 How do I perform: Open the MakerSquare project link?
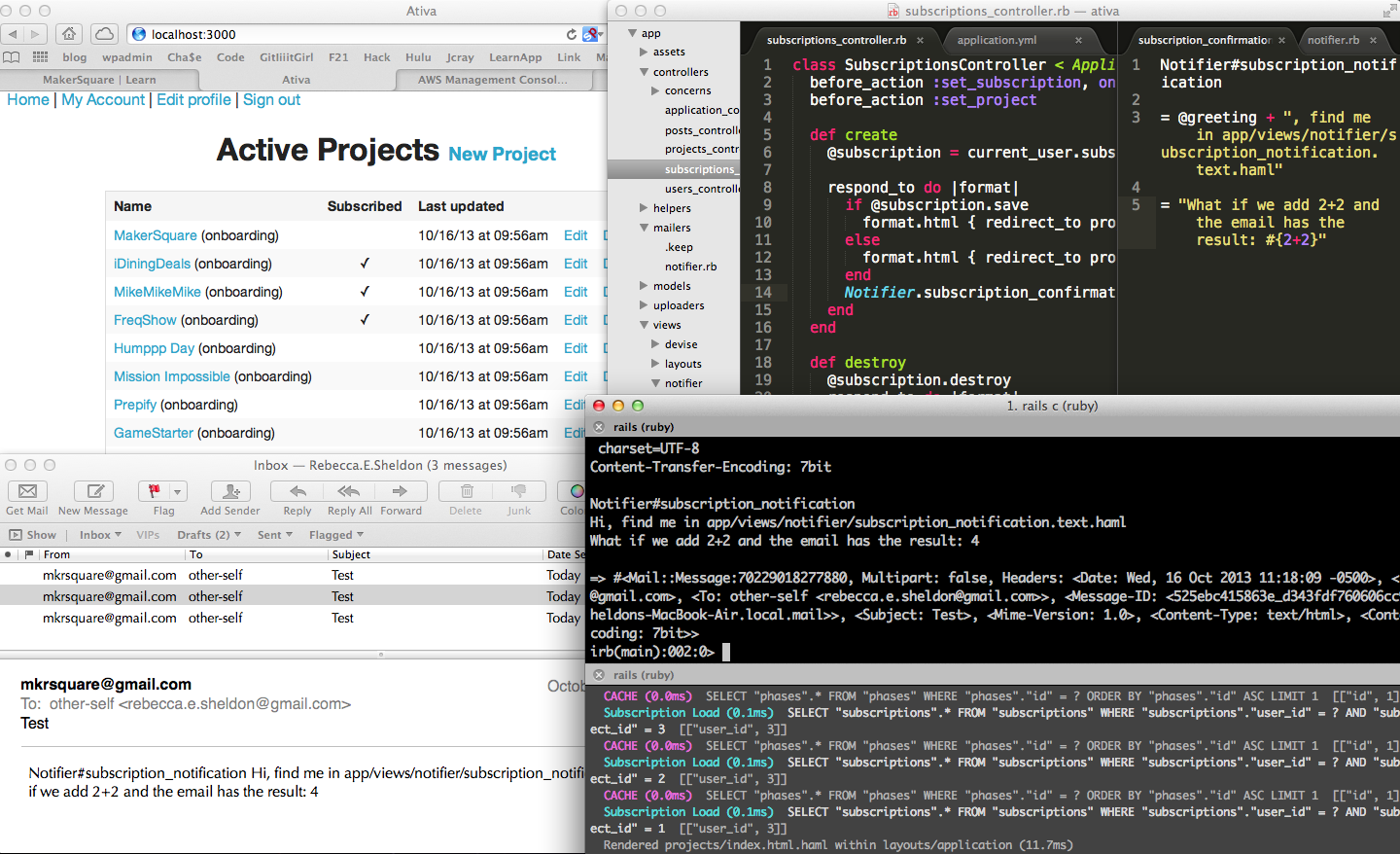[x=155, y=235]
